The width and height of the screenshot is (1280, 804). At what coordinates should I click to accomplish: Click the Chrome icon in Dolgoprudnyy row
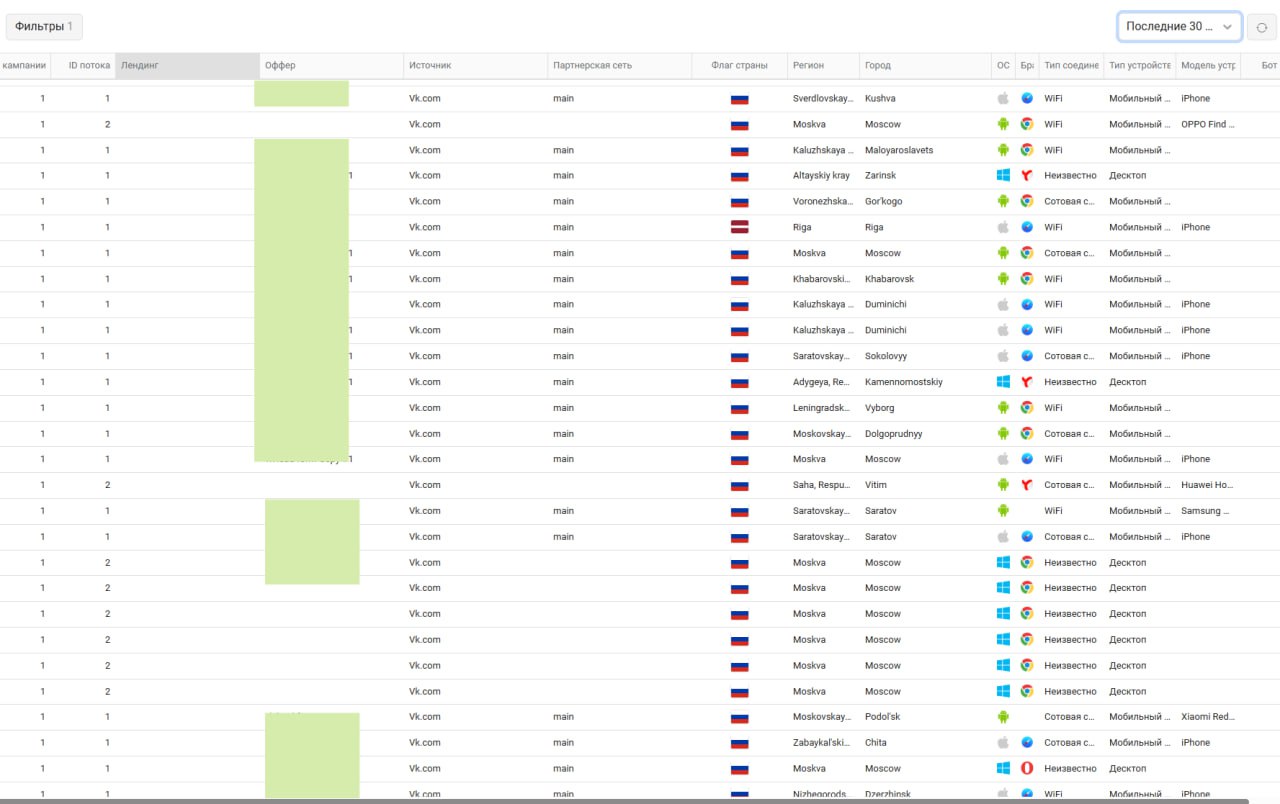[x=1027, y=434]
